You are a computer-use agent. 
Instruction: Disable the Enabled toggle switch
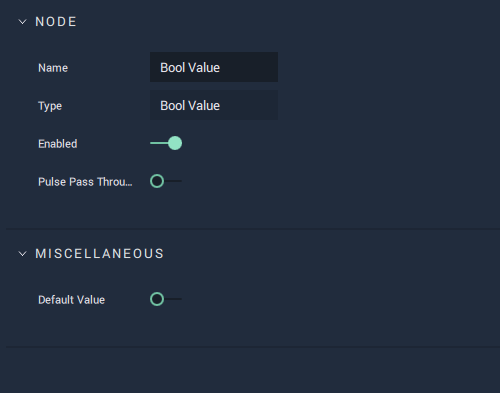point(166,143)
